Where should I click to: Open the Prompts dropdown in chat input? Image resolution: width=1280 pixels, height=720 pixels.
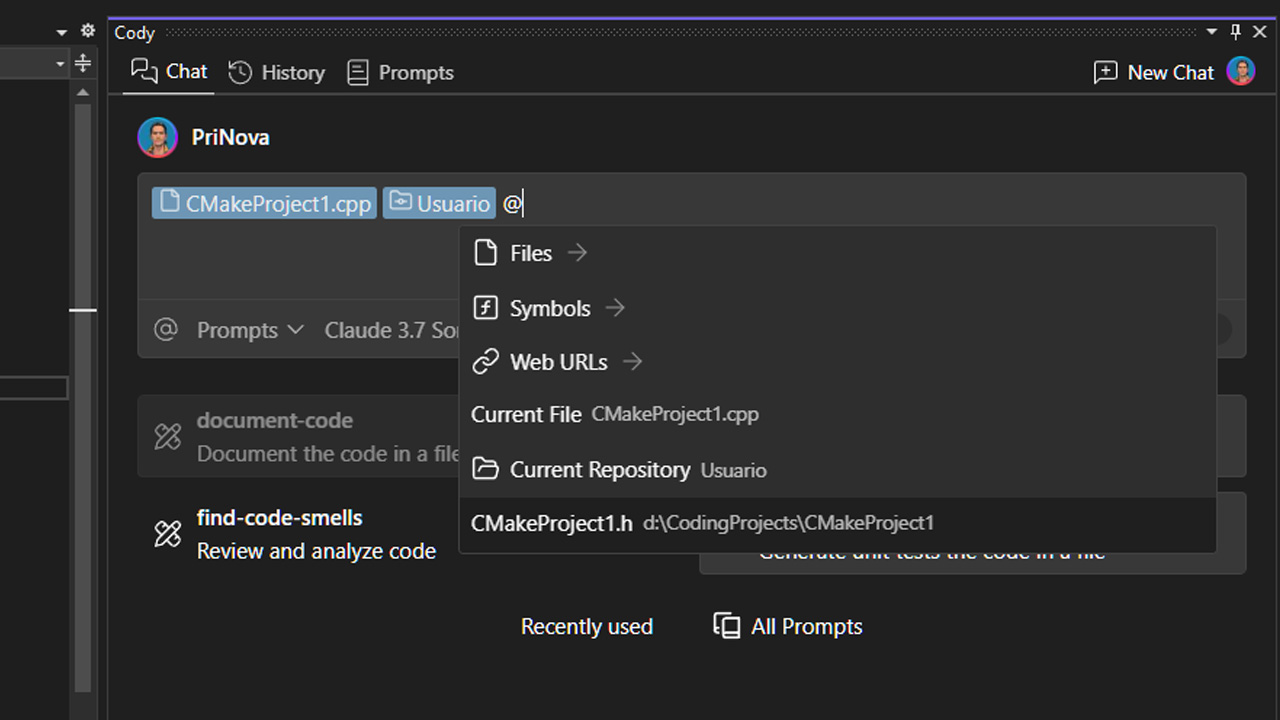coord(250,330)
